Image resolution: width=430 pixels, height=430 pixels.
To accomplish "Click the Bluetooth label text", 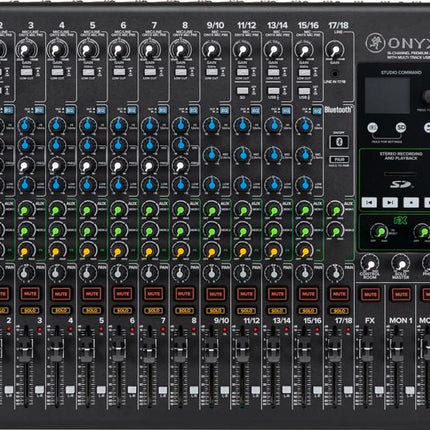I will pyautogui.click(x=338, y=109).
